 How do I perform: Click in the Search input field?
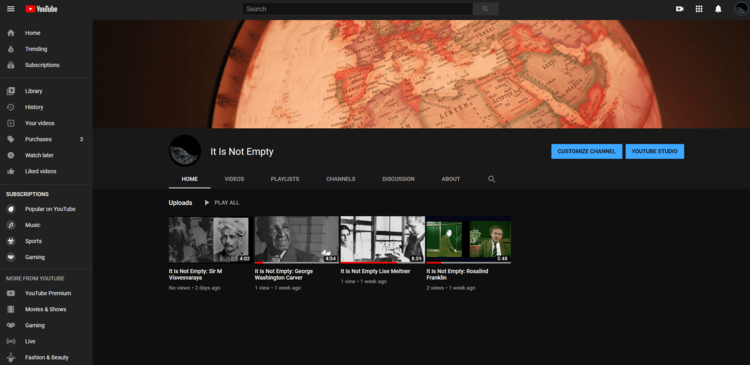pos(357,9)
